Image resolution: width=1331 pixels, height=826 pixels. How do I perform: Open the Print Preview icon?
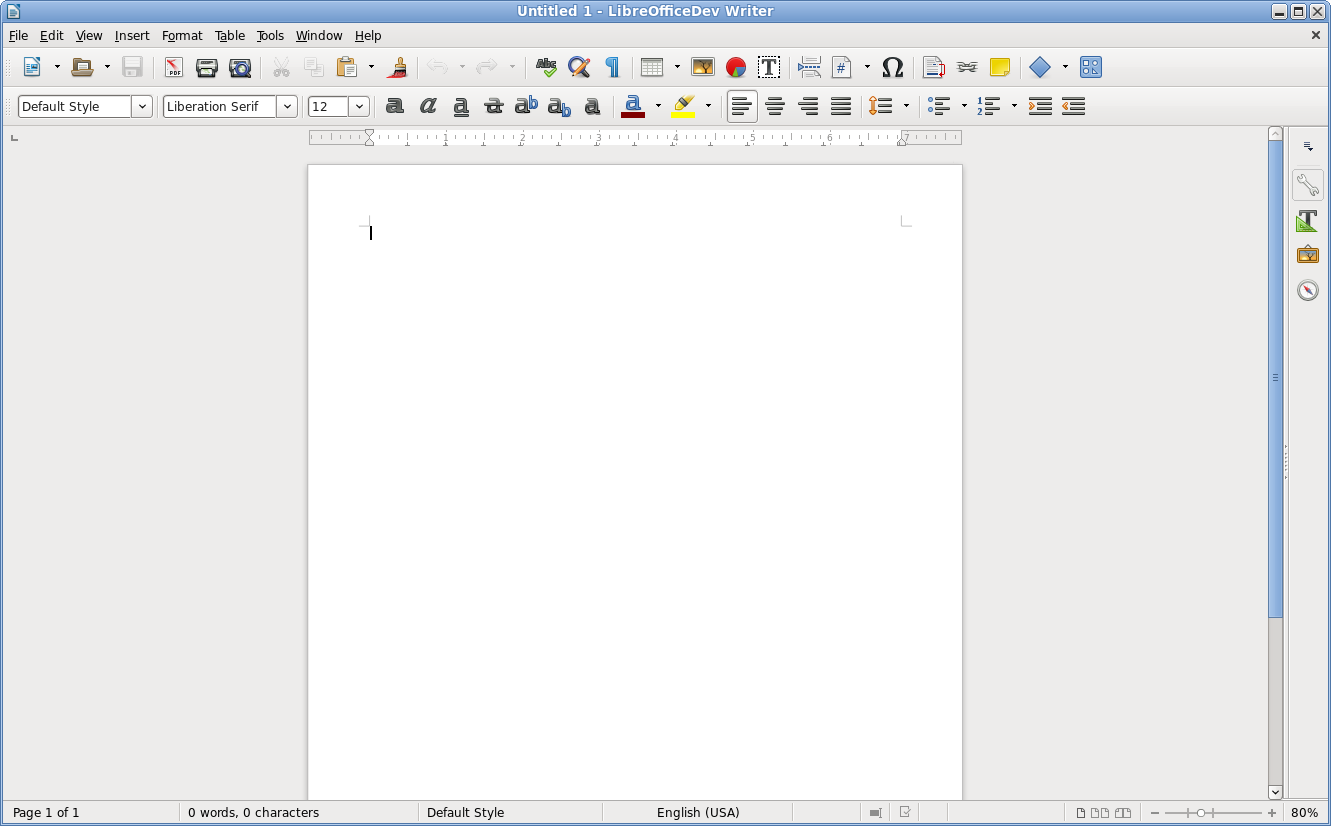(240, 68)
